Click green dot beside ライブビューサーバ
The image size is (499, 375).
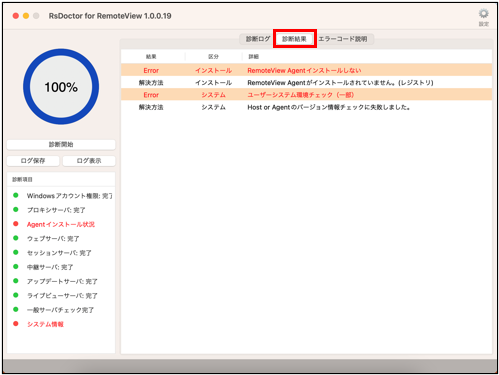[16, 295]
